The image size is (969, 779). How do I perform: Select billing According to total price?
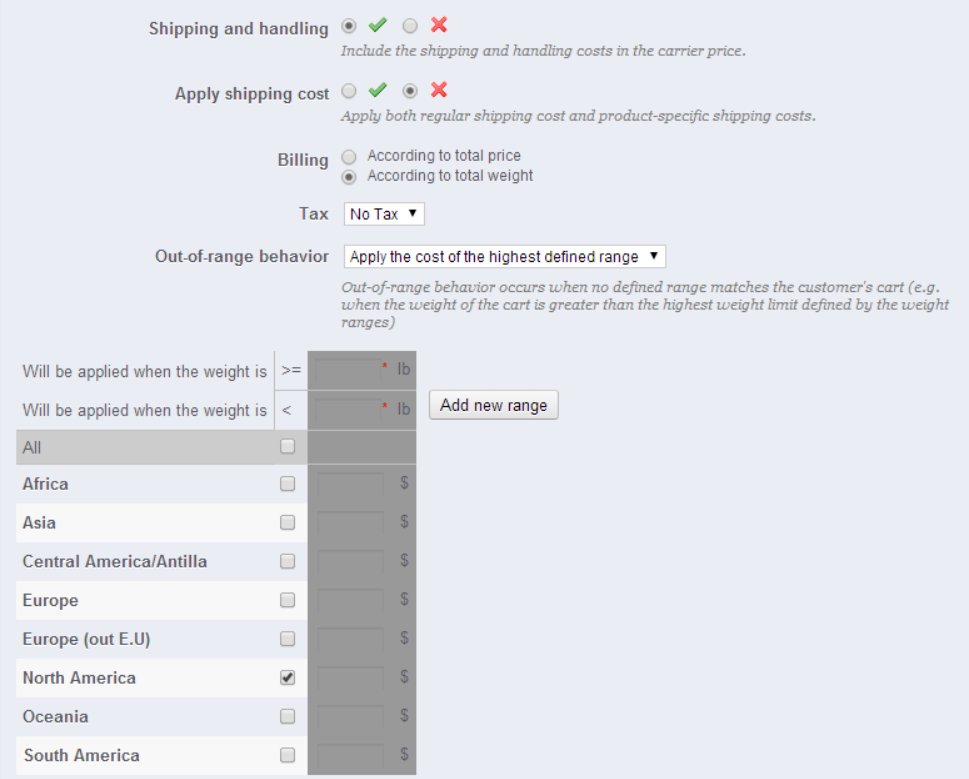(349, 157)
